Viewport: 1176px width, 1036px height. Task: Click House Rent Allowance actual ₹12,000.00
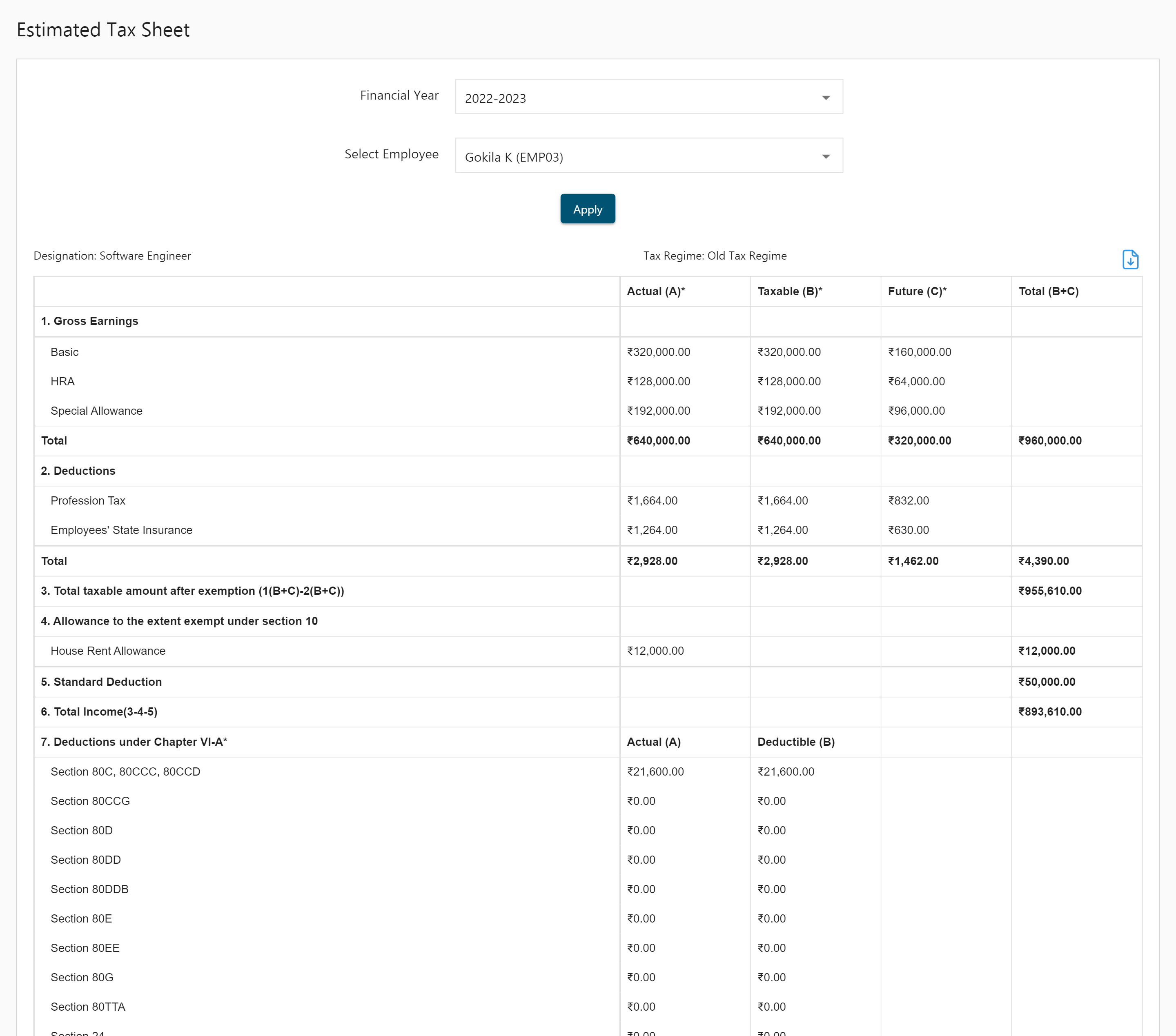655,651
